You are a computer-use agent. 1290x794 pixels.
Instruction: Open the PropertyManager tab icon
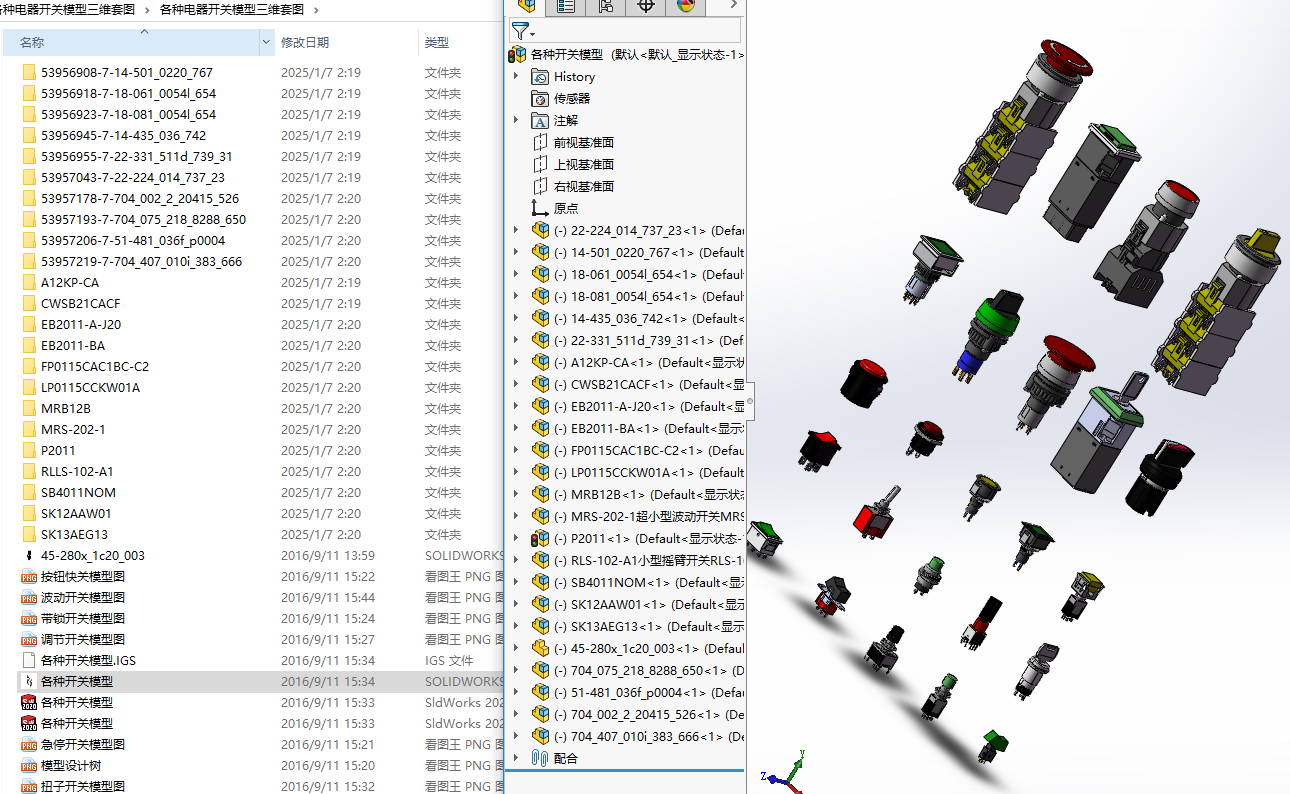click(x=566, y=6)
